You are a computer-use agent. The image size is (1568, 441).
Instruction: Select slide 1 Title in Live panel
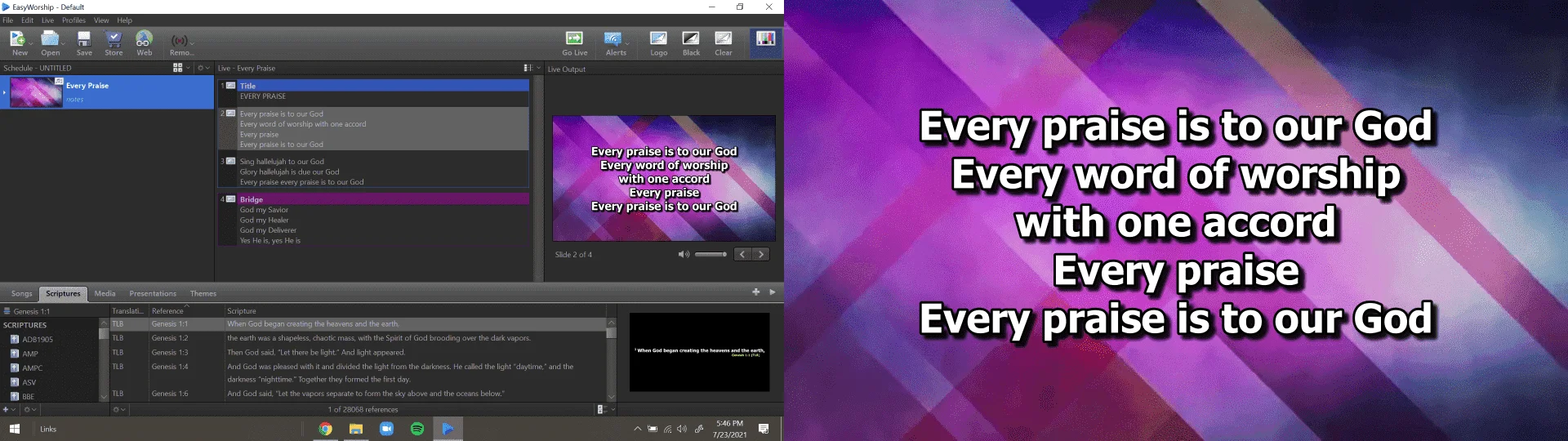pos(373,91)
